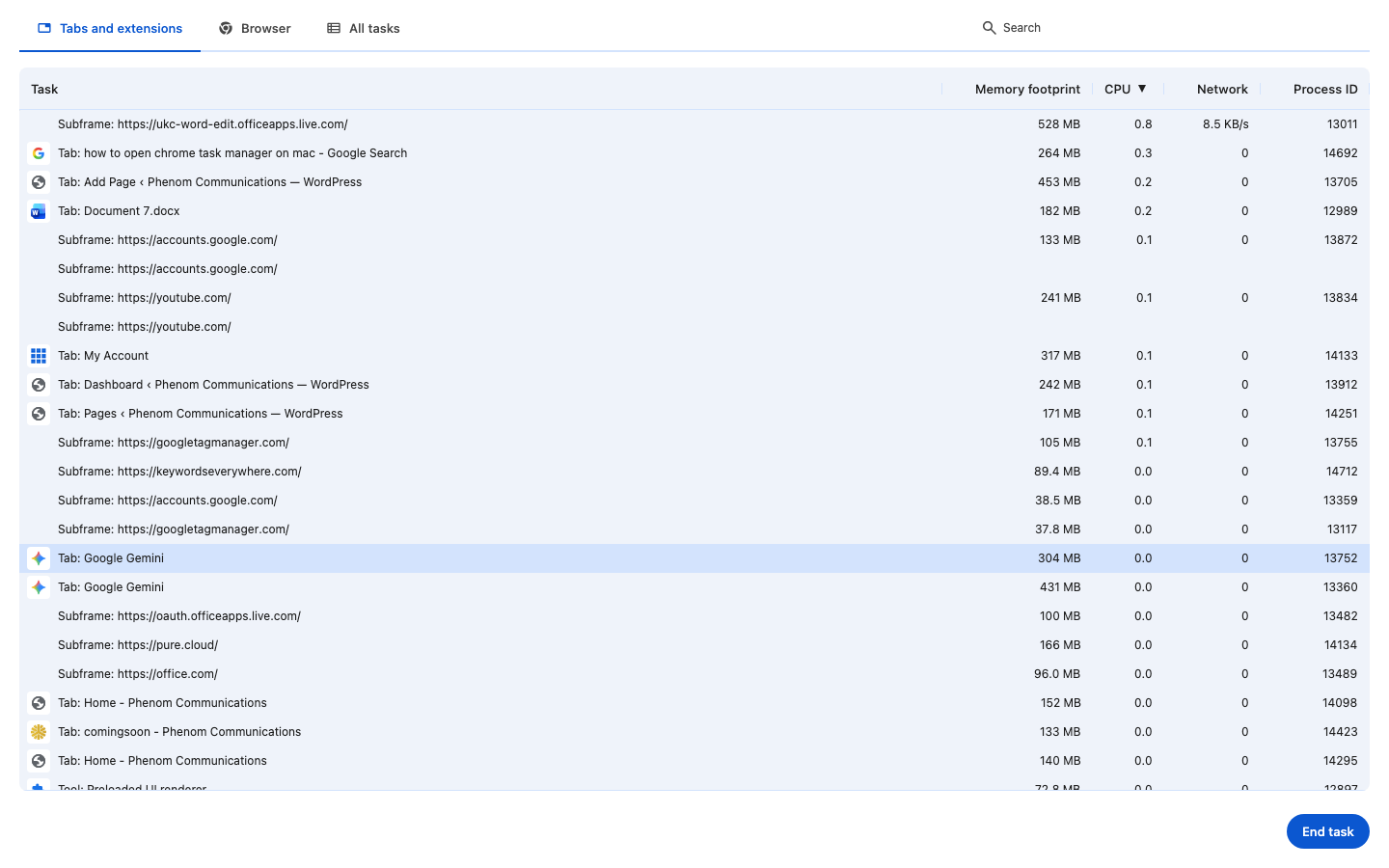
Task: Sort tasks by Process ID column
Action: (x=1324, y=89)
